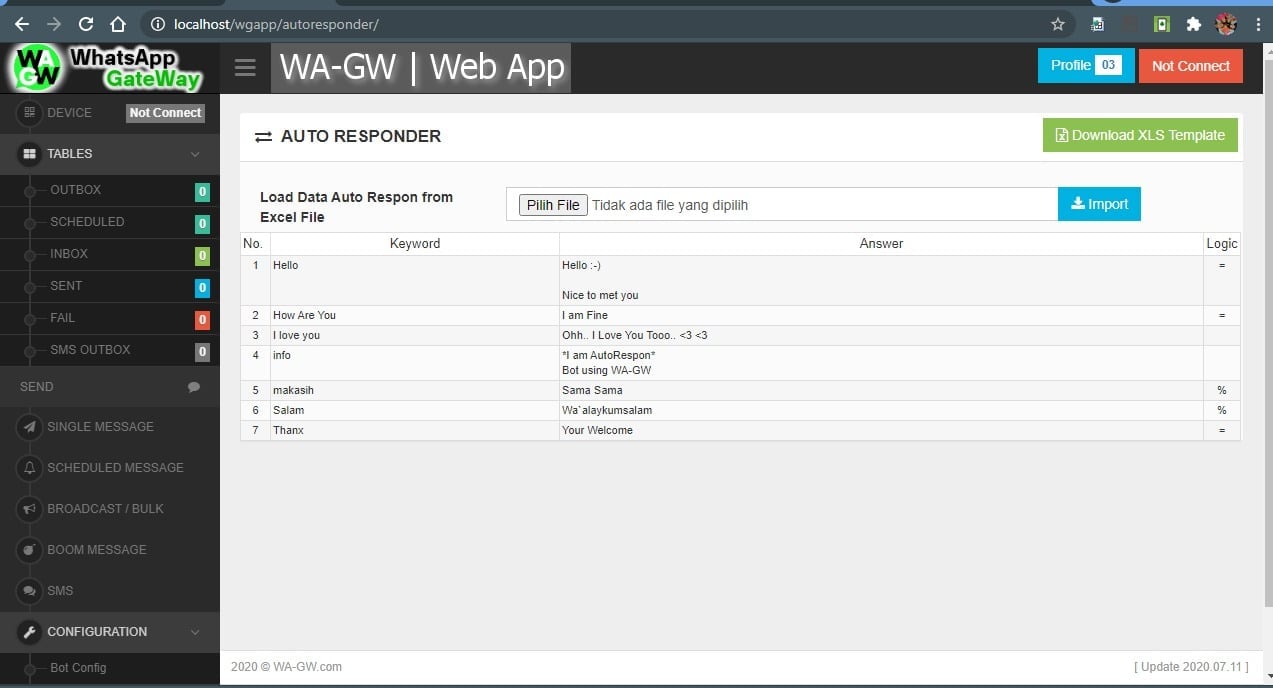Click the Answer column header

pos(881,243)
